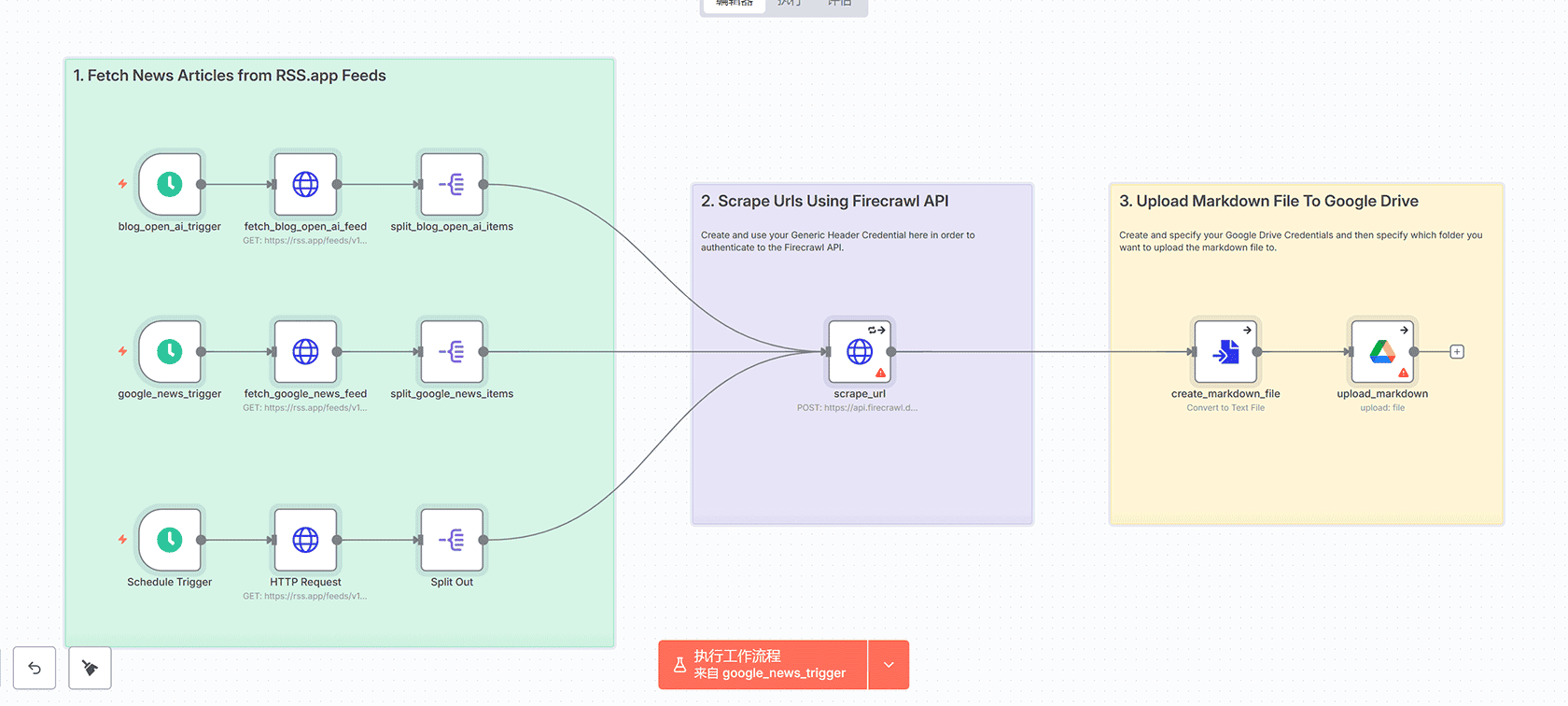Open the upload_markdown Google Drive node

(1382, 352)
